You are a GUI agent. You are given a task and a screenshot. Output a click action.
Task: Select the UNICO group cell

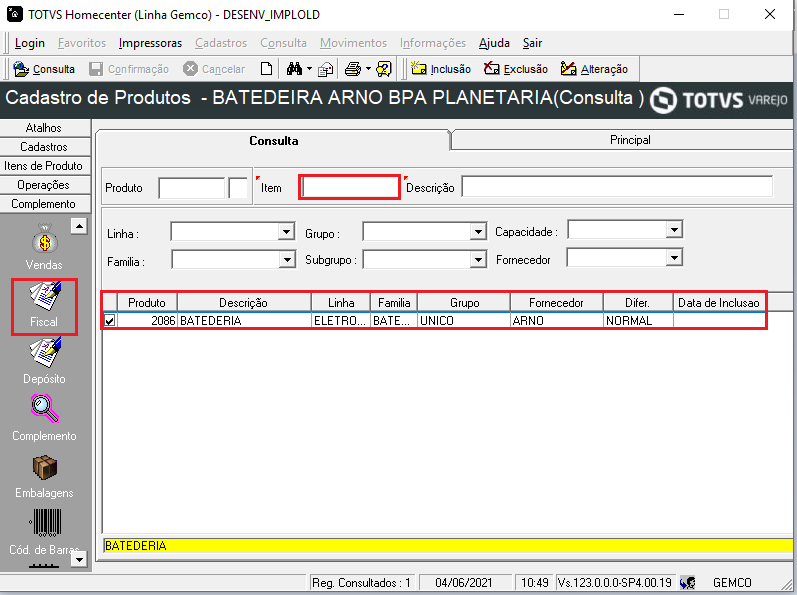coord(464,321)
